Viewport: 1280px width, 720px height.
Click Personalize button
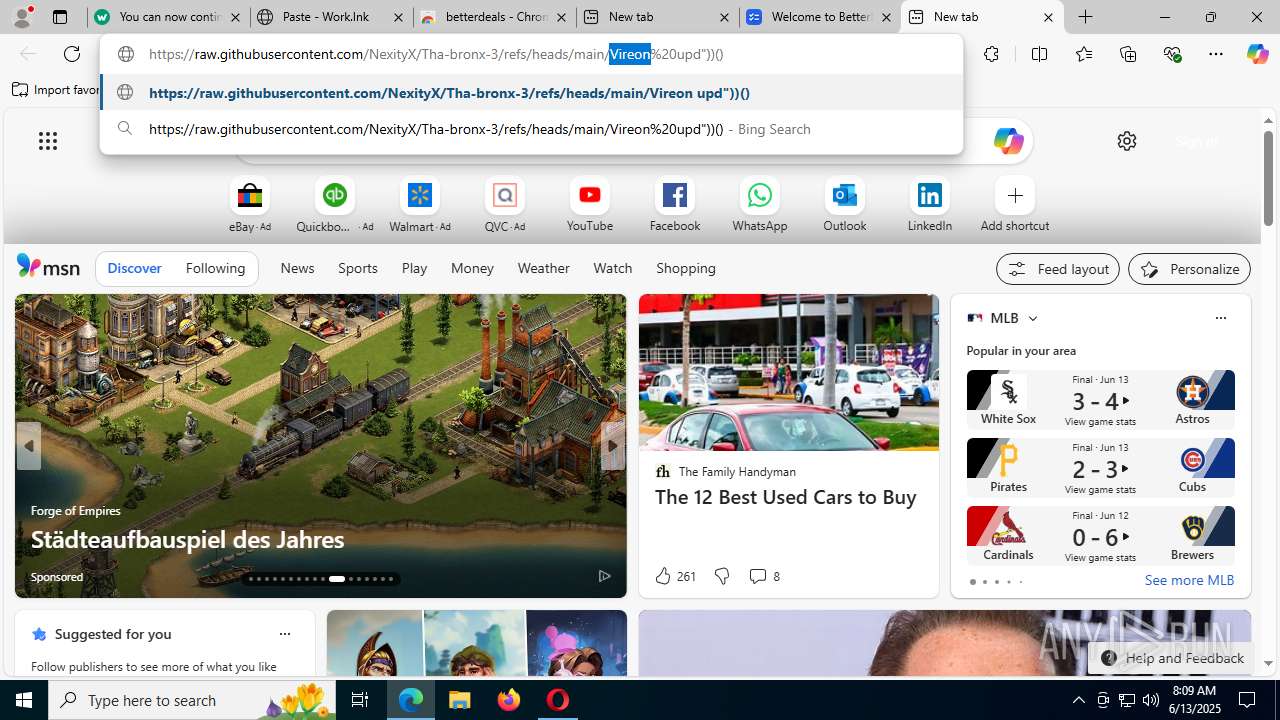click(x=1189, y=269)
